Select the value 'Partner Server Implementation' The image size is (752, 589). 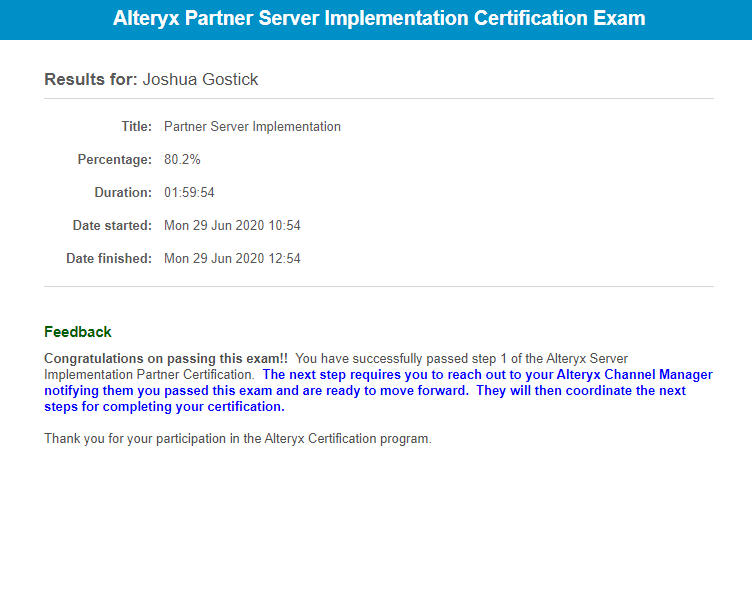coord(252,127)
